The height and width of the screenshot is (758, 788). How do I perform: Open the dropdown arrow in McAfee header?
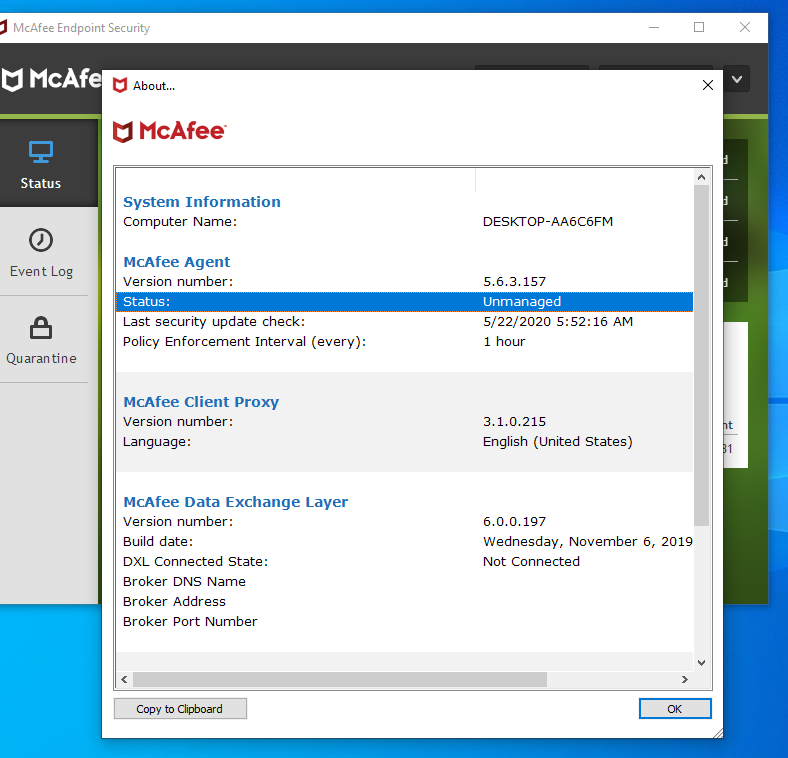[x=737, y=79]
